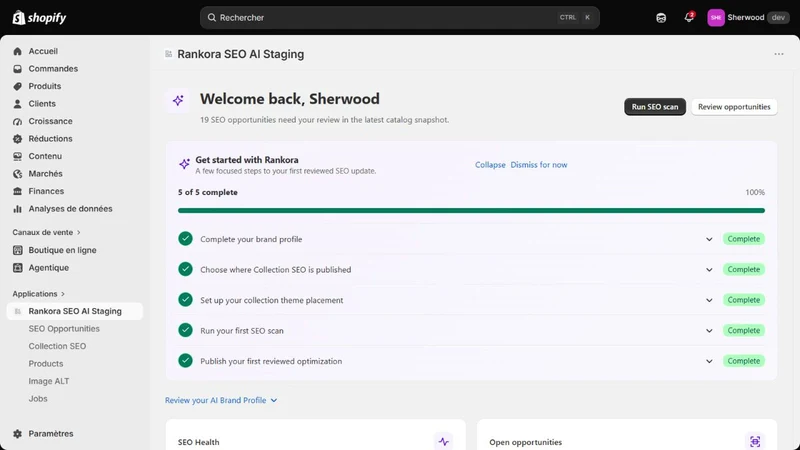Click the checkmark for Complete your brand profile

tap(185, 239)
